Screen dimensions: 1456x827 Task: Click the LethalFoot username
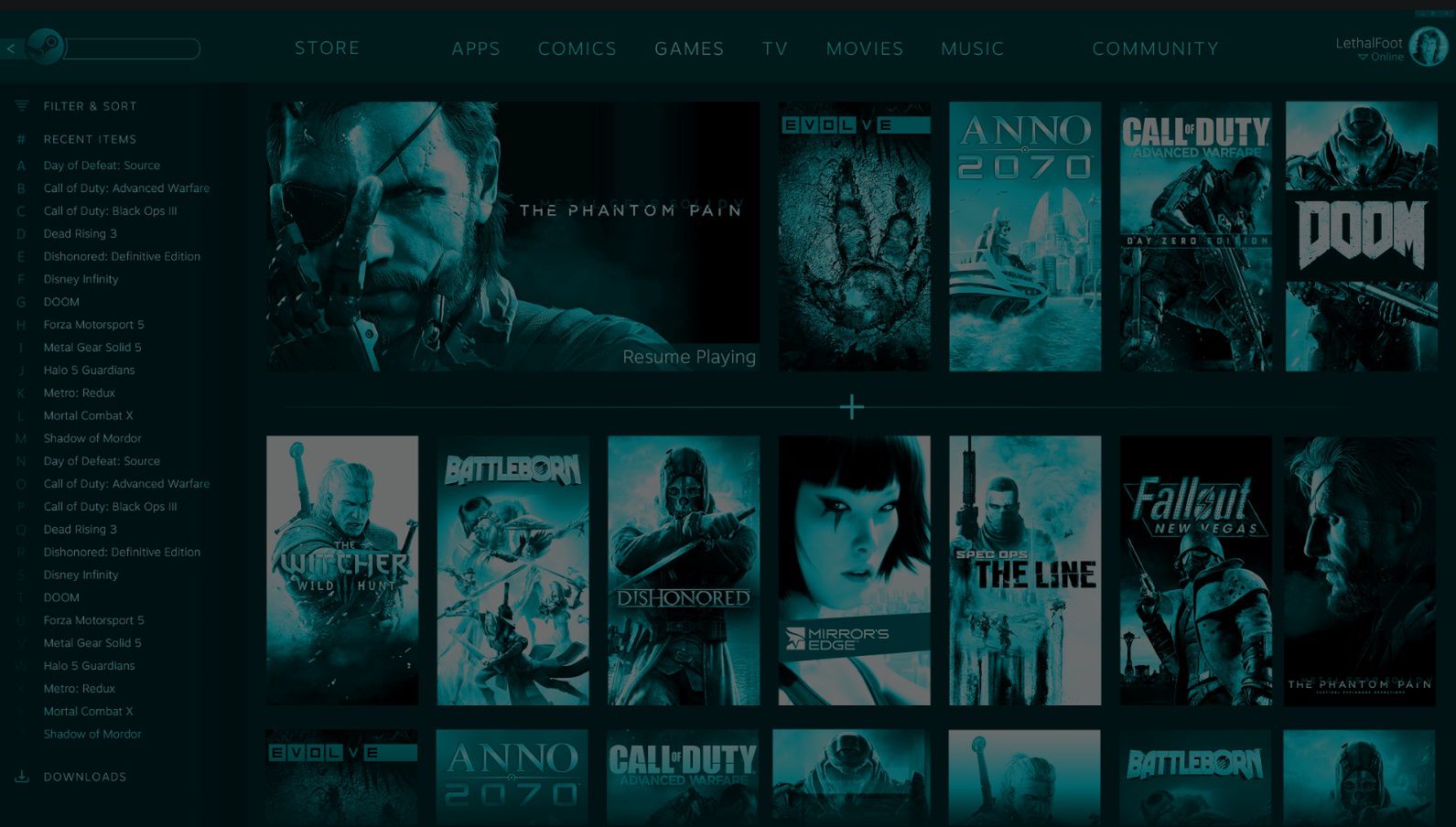pyautogui.click(x=1369, y=43)
